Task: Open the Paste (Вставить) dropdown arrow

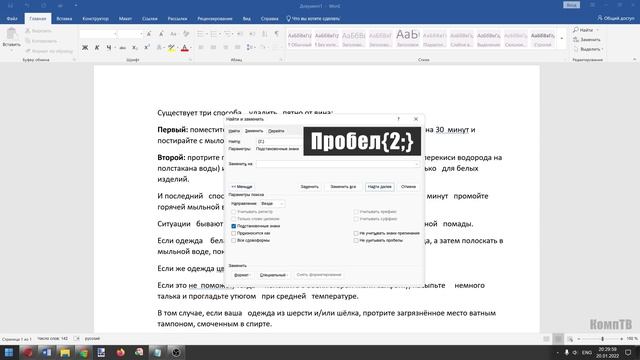Action: [x=11, y=50]
